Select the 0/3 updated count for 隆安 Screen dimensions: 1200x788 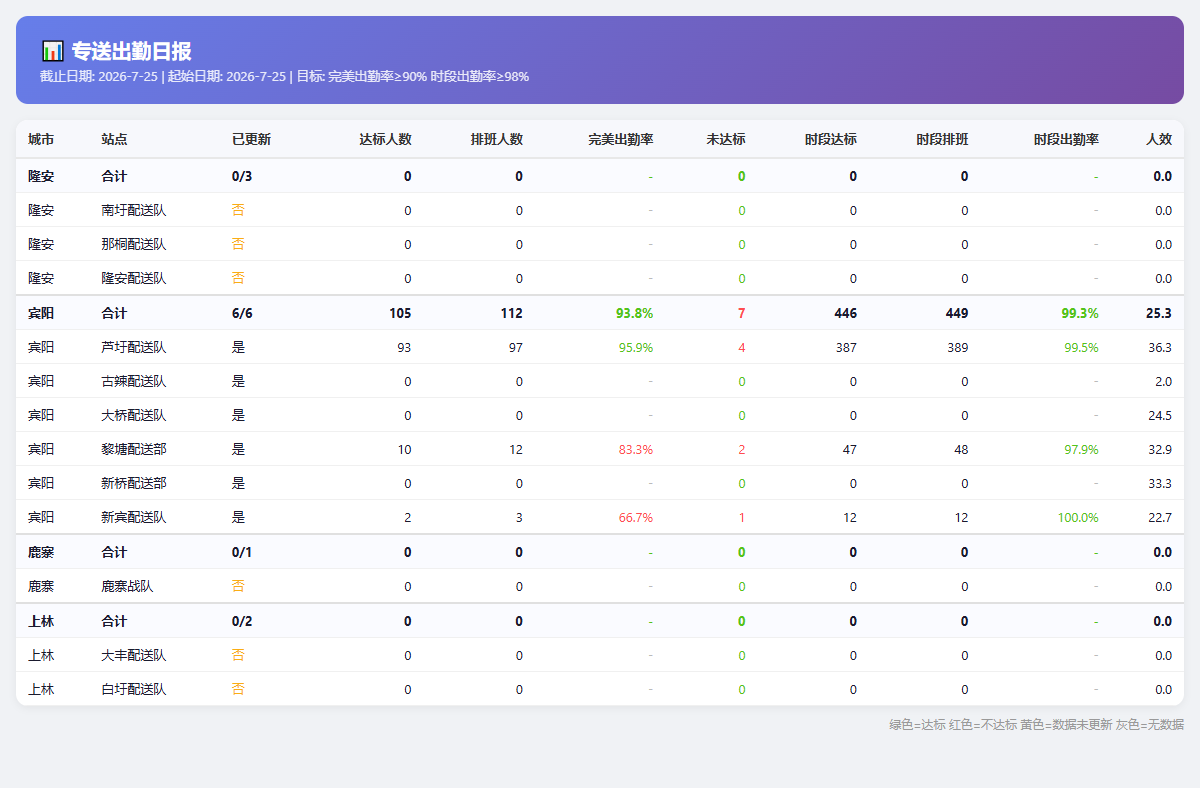tap(242, 176)
